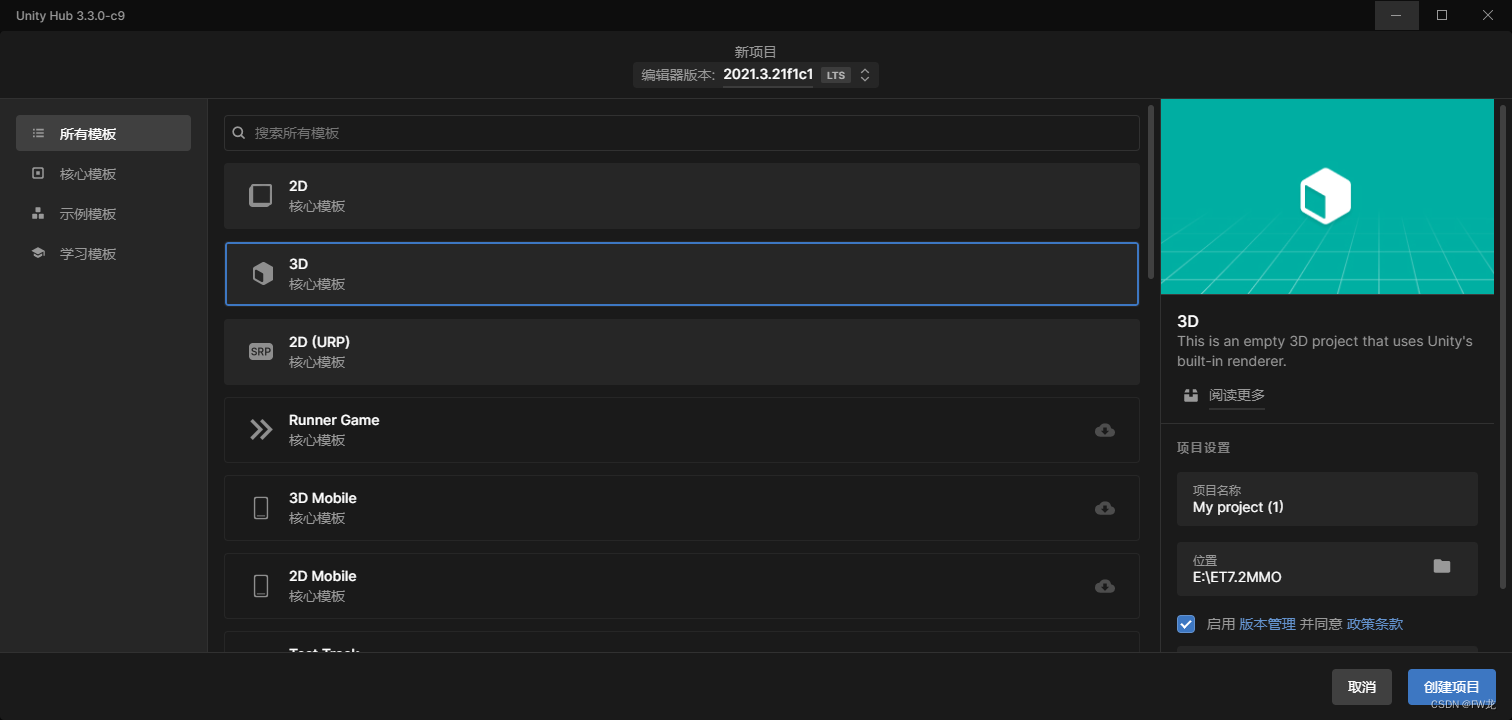Click the 位置 field E:\ET7.2MMO
Screen dimensions: 1512x720
[1327, 569]
